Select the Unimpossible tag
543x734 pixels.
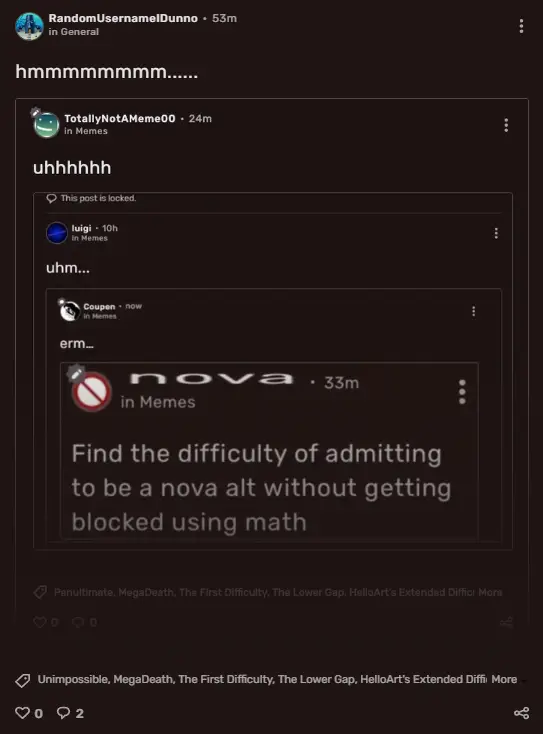pos(73,679)
